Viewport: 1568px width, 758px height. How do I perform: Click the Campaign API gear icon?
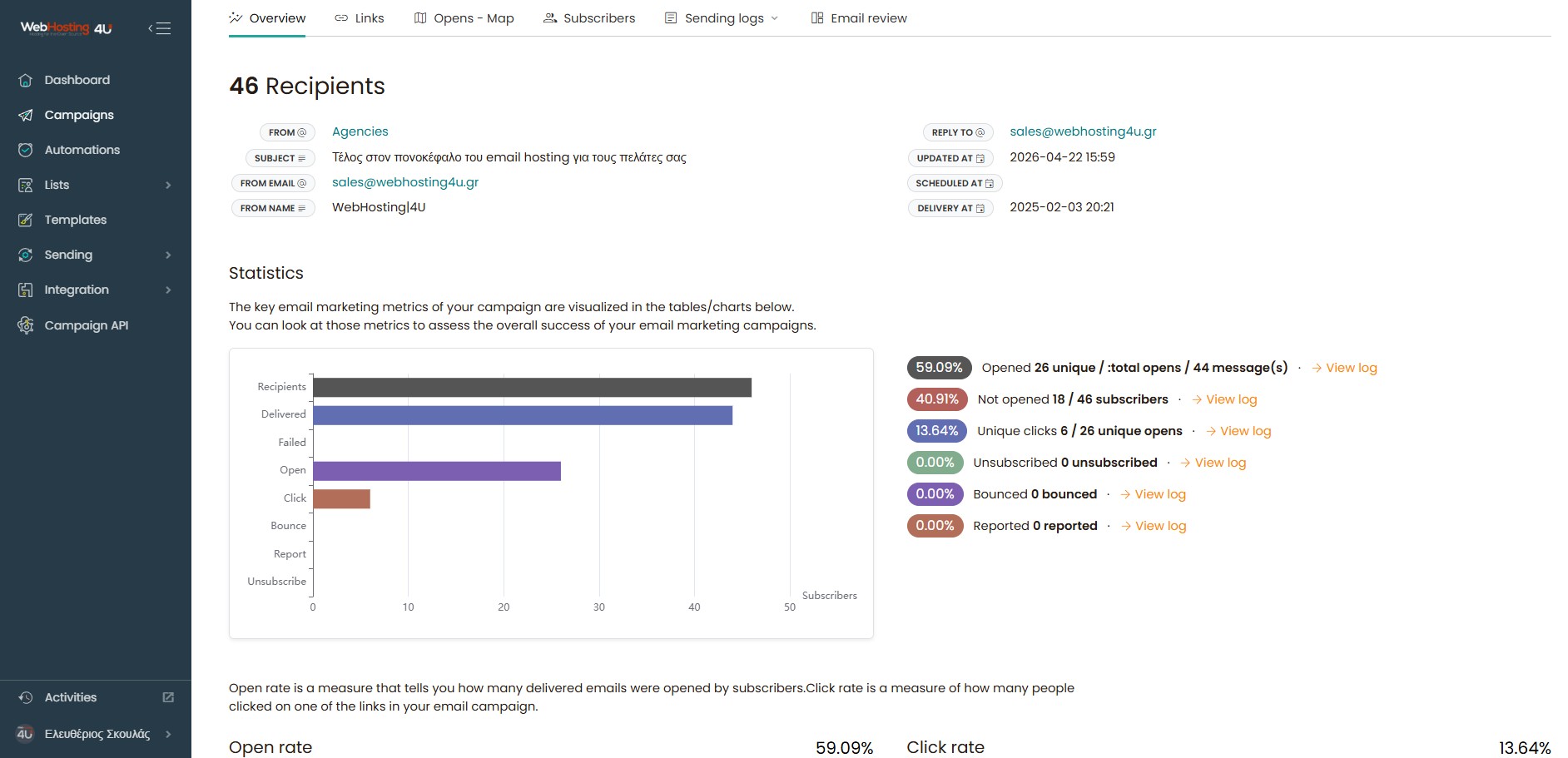[26, 325]
